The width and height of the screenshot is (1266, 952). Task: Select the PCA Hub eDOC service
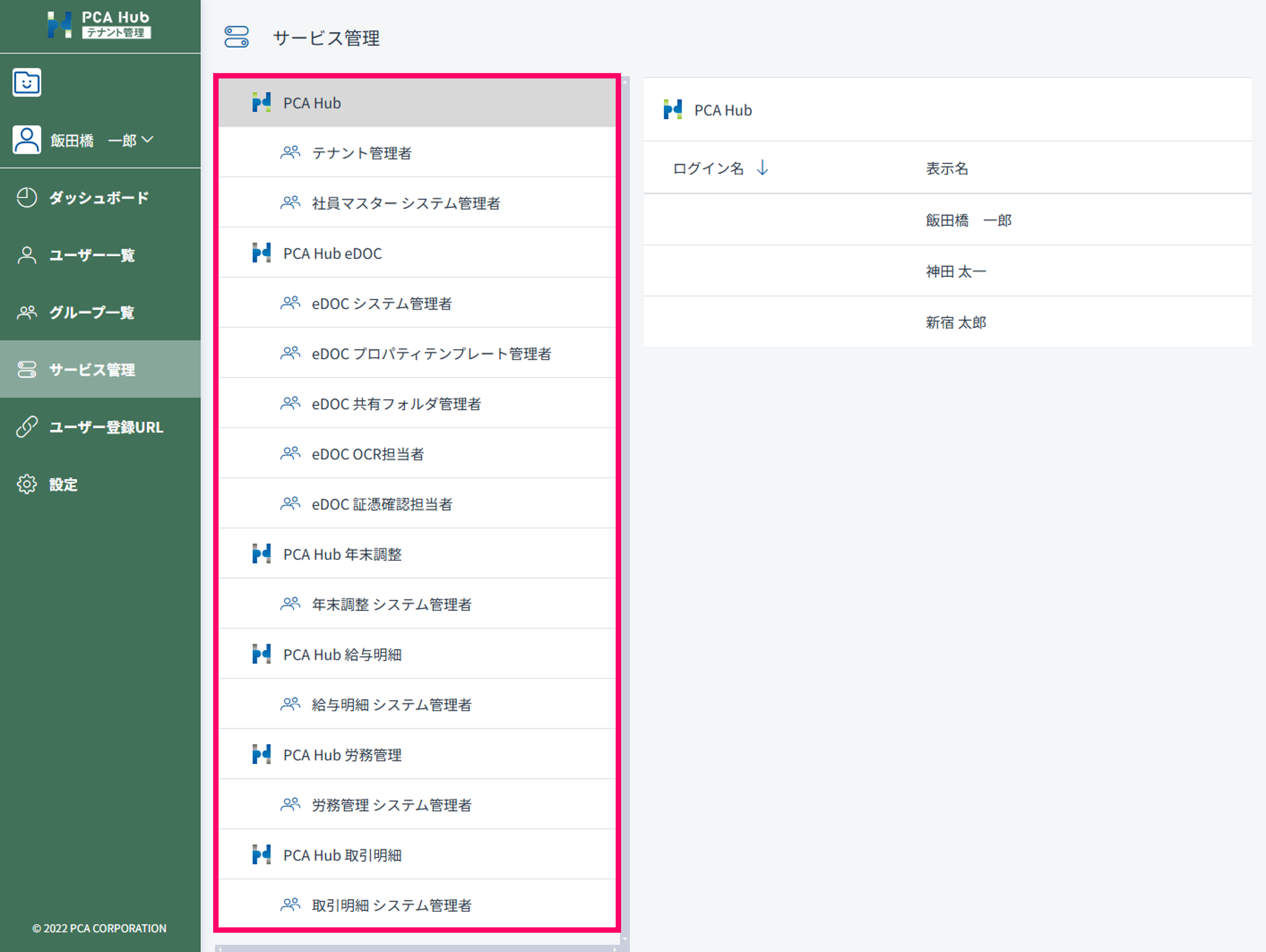click(x=332, y=253)
